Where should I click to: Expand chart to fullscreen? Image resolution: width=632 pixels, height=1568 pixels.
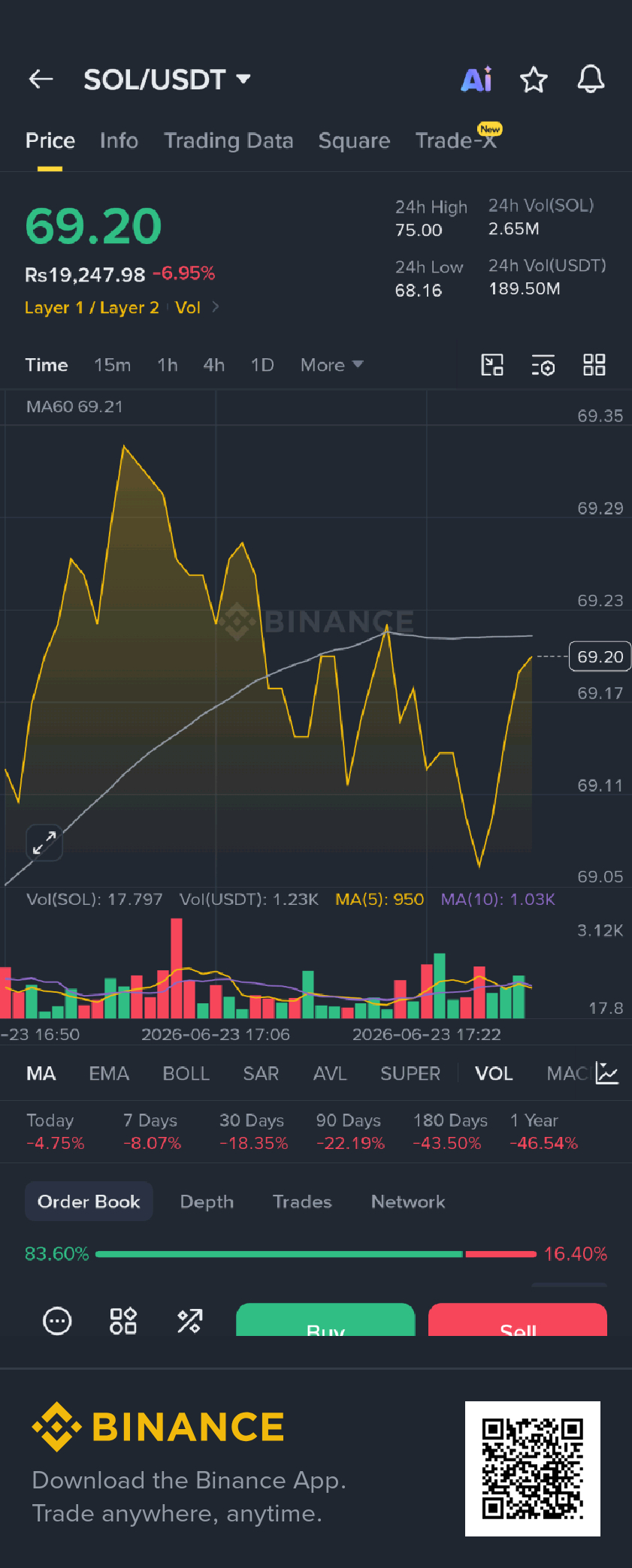pyautogui.click(x=44, y=843)
